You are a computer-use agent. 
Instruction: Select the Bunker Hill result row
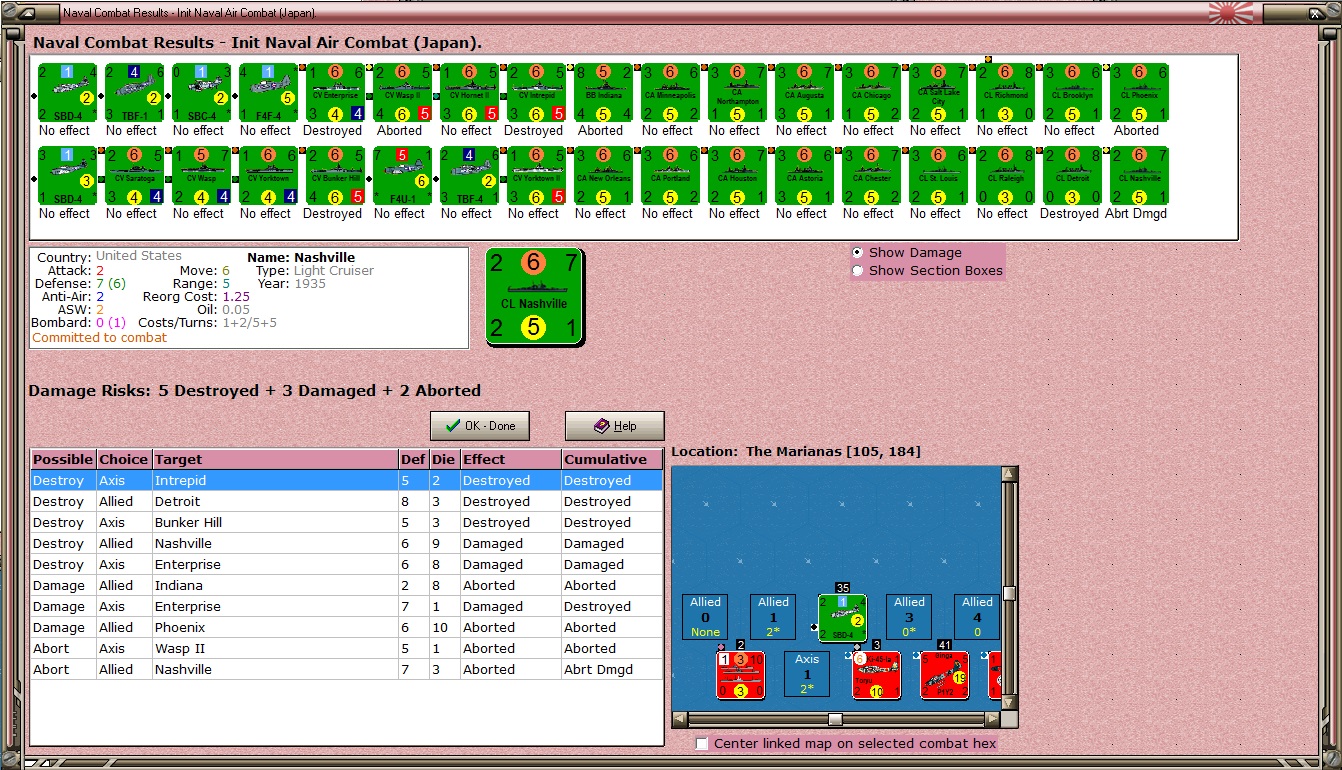347,523
